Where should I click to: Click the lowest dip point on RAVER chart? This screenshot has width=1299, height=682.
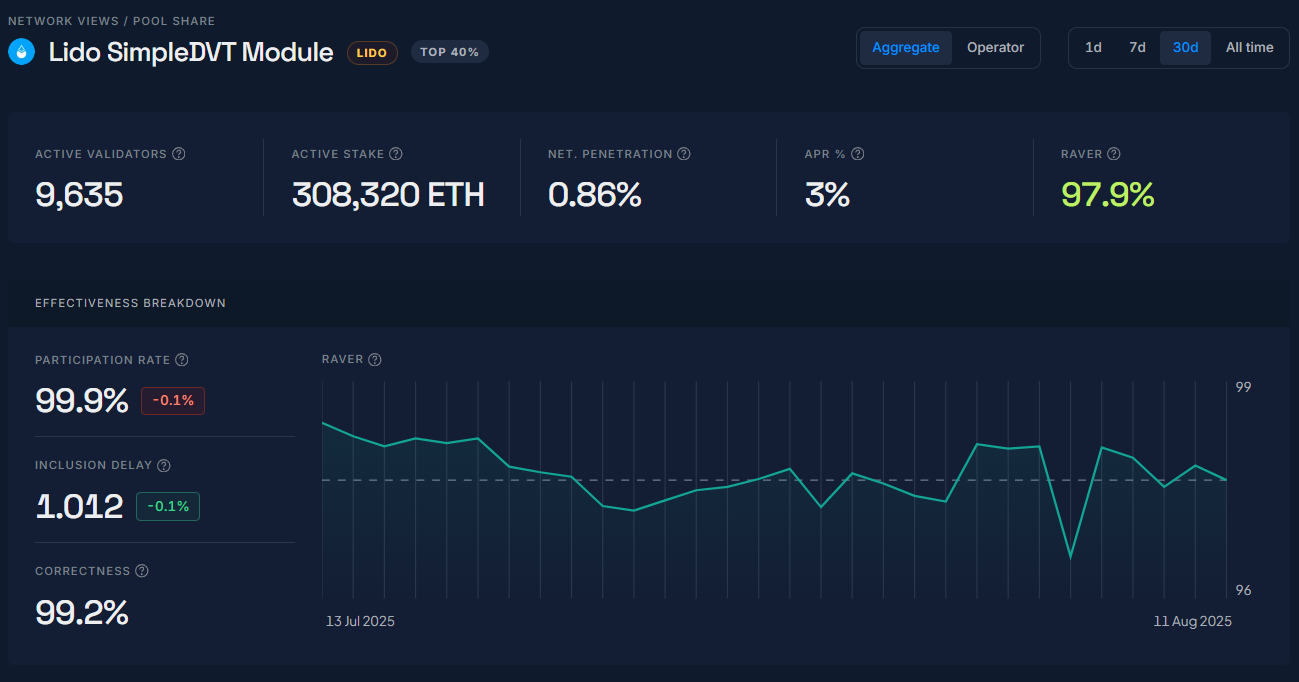(1071, 557)
